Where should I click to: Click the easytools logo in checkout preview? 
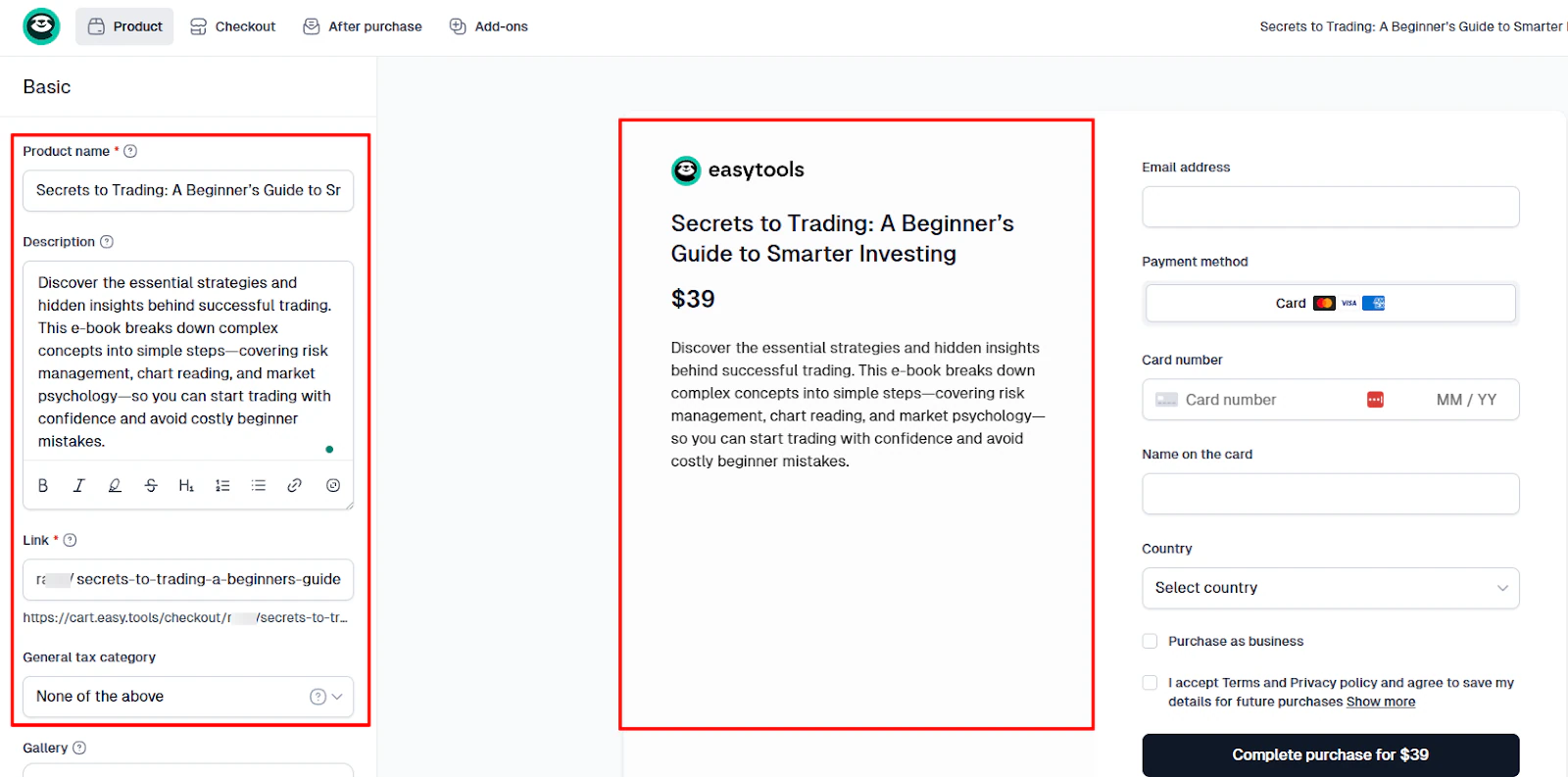coord(737,170)
